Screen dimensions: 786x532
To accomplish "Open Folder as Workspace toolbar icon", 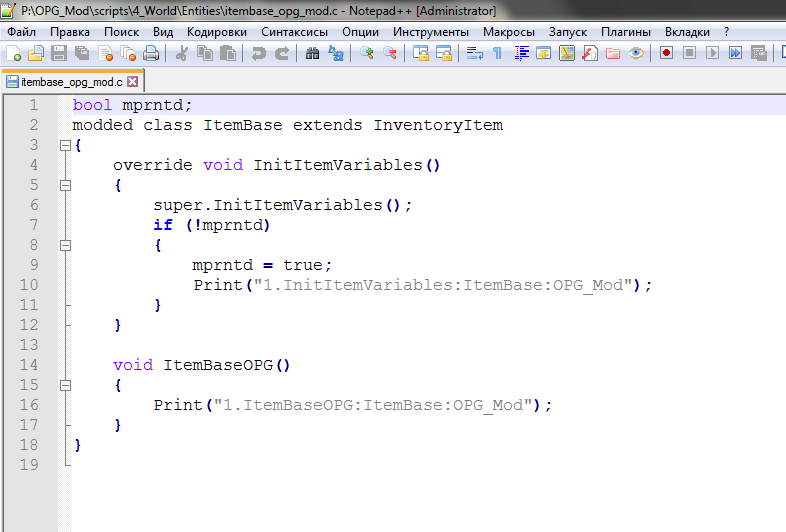I will point(613,53).
